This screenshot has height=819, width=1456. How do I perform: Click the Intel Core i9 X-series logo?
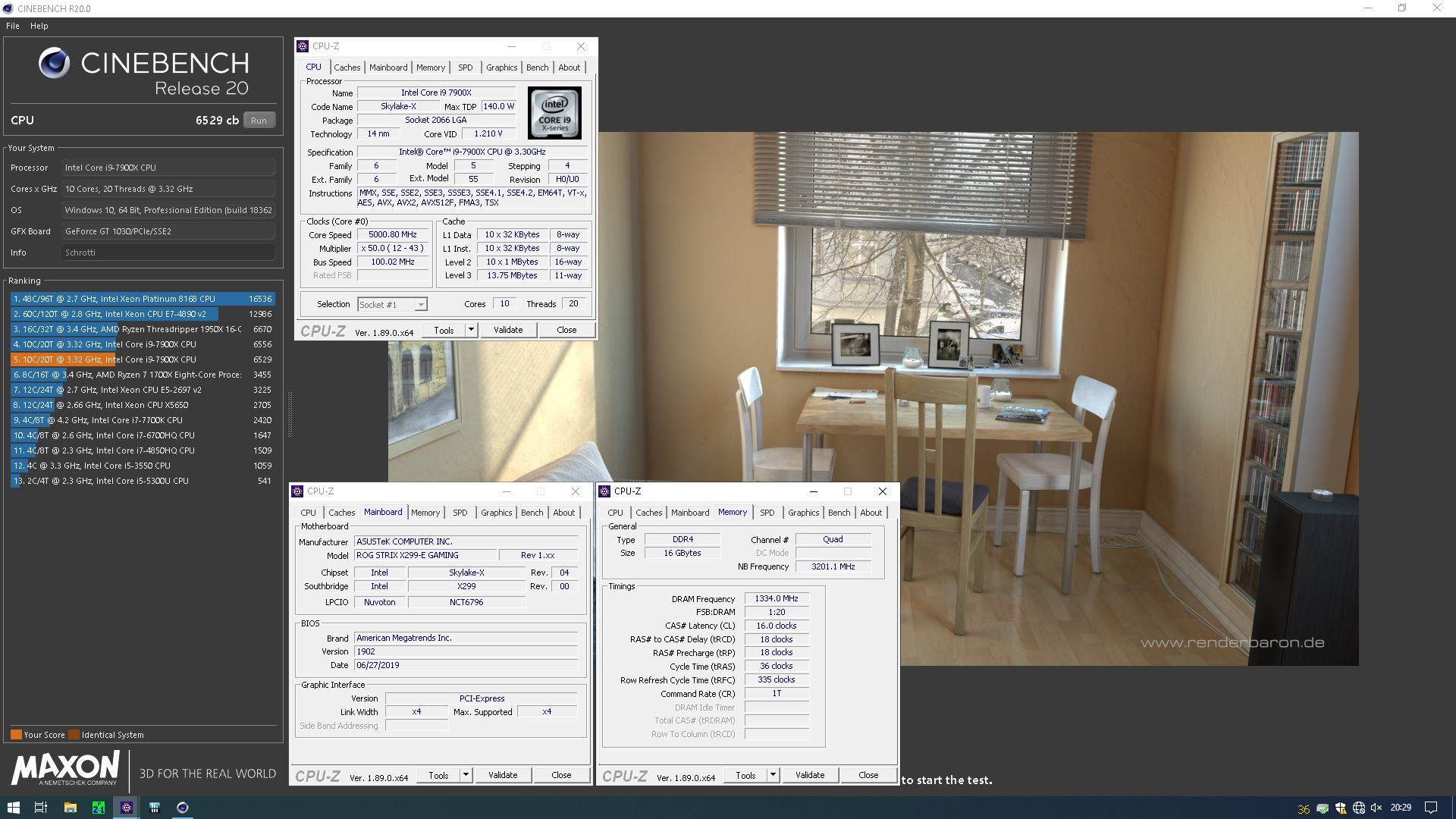555,112
